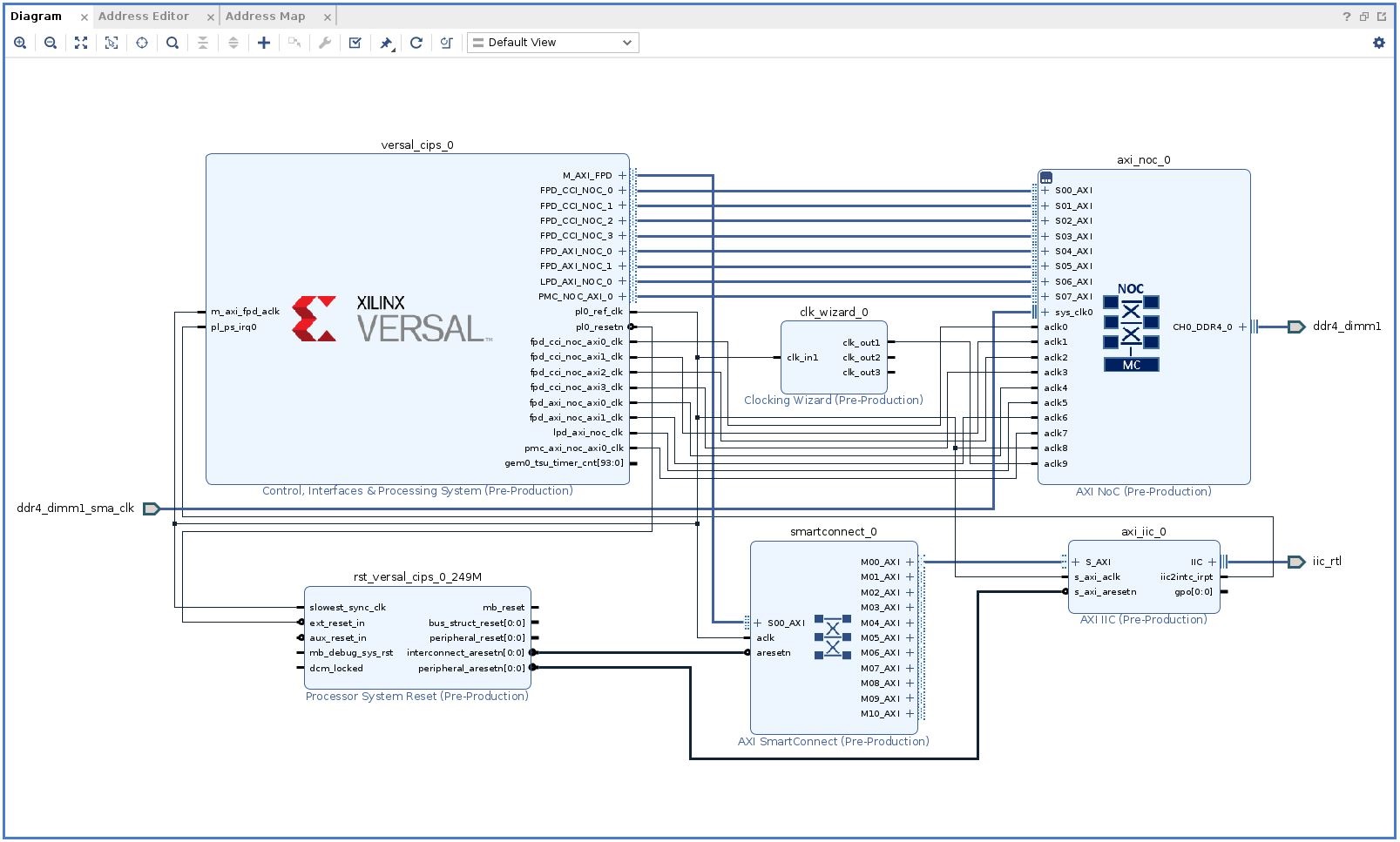Viewport: 1400px width, 842px height.
Task: Expand the PMC_NOC_AXI_0 interface pin
Action: (622, 297)
